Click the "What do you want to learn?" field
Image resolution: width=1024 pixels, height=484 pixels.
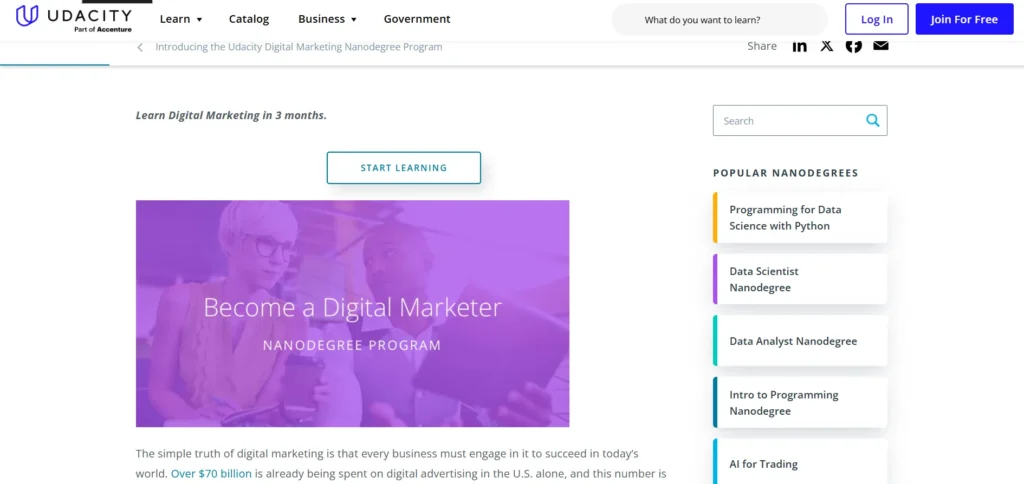719,19
